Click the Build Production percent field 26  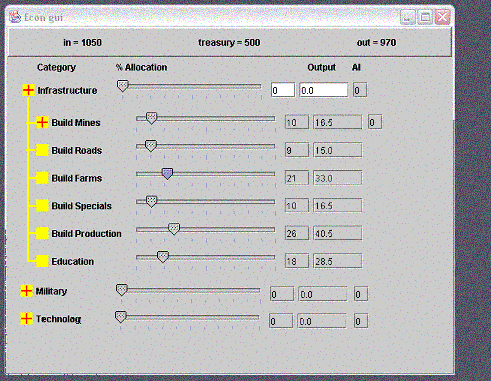297,233
